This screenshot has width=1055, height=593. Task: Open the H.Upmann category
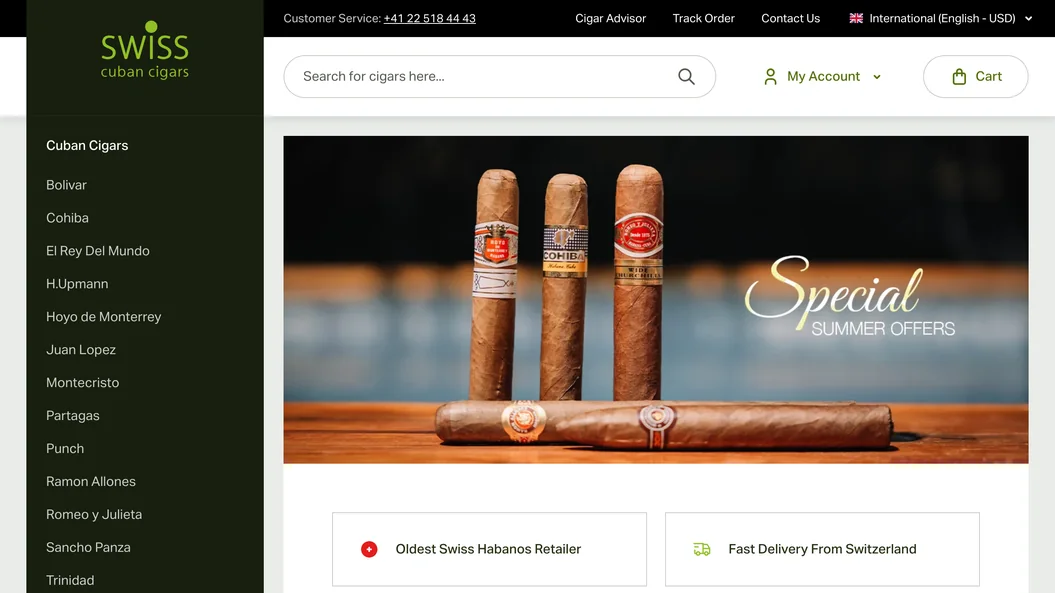pyautogui.click(x=77, y=284)
